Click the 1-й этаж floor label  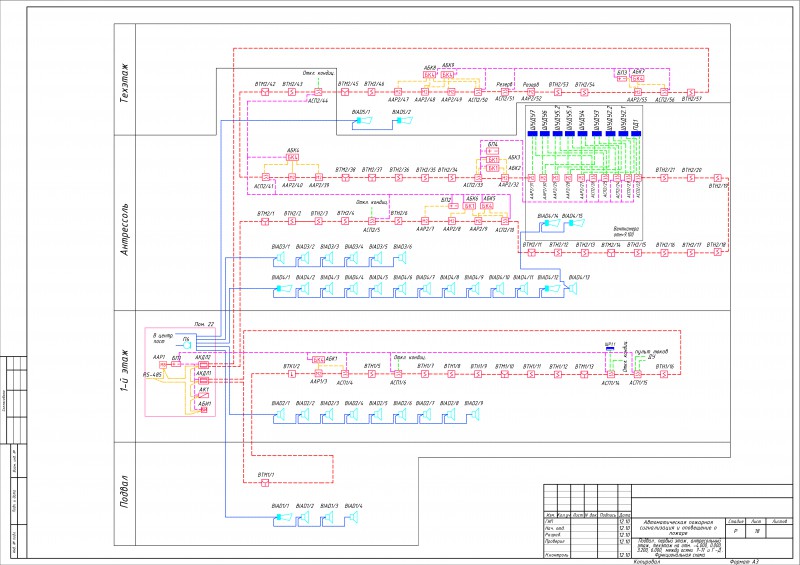tap(124, 367)
